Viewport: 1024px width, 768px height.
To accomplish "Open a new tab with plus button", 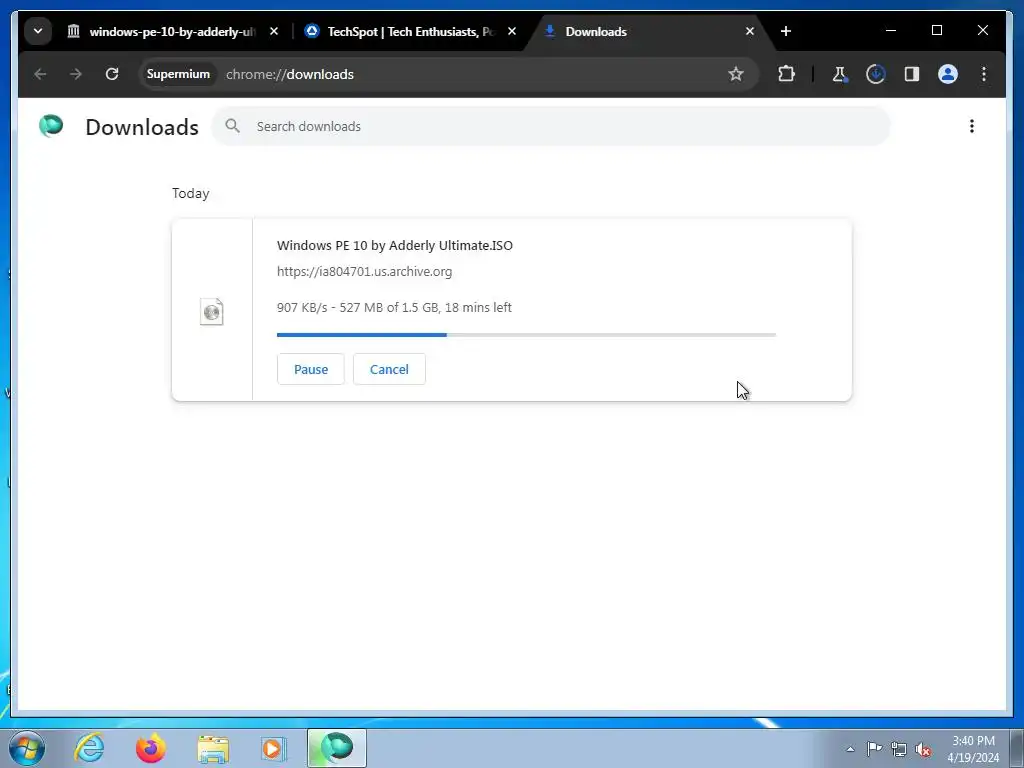I will tap(786, 31).
